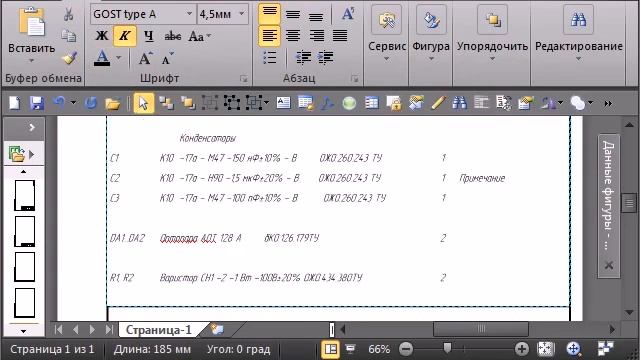Open the Aa change case dropdown
This screenshot has height=360, width=640.
[200, 36]
